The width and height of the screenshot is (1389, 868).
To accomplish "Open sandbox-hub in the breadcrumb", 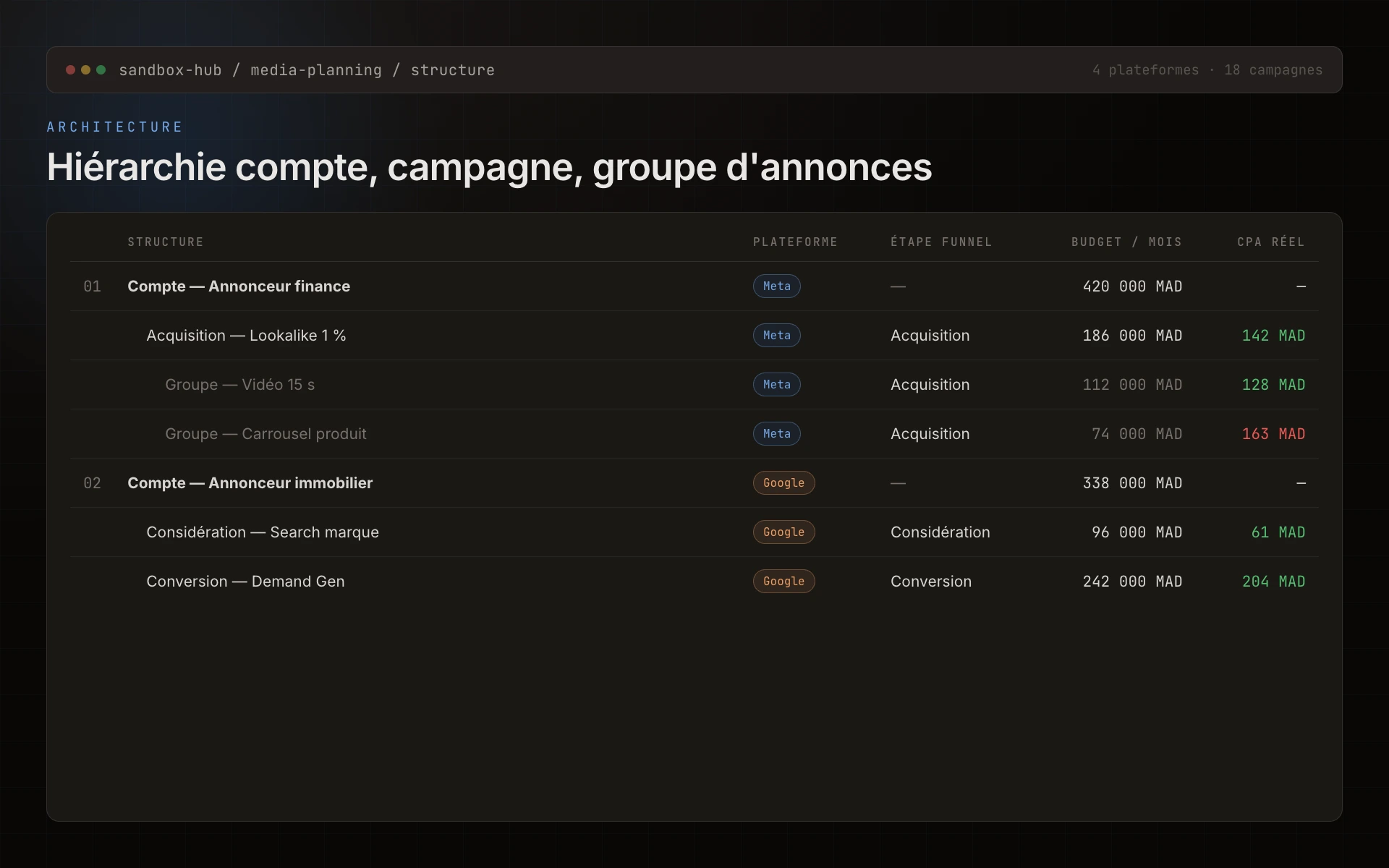I will (x=170, y=70).
